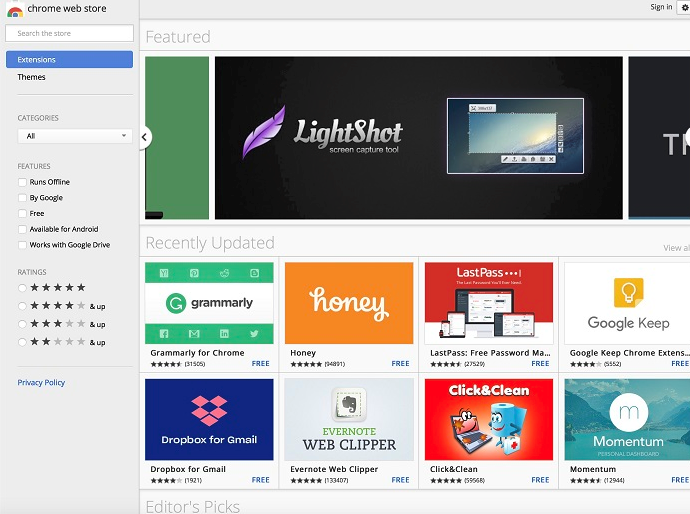Click FREE on the LastPass card
This screenshot has height=514, width=690.
point(540,363)
